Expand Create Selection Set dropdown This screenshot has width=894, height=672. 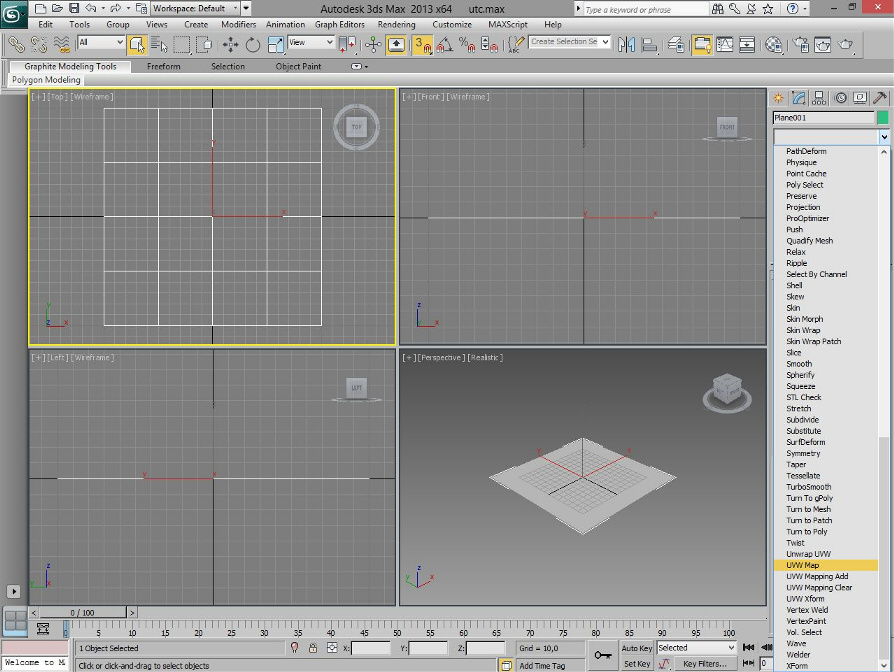click(x=605, y=42)
